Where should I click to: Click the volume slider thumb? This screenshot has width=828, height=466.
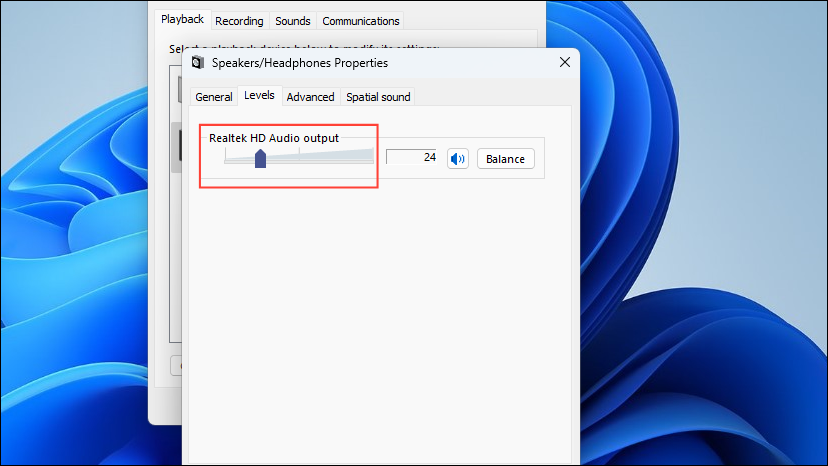coord(260,159)
